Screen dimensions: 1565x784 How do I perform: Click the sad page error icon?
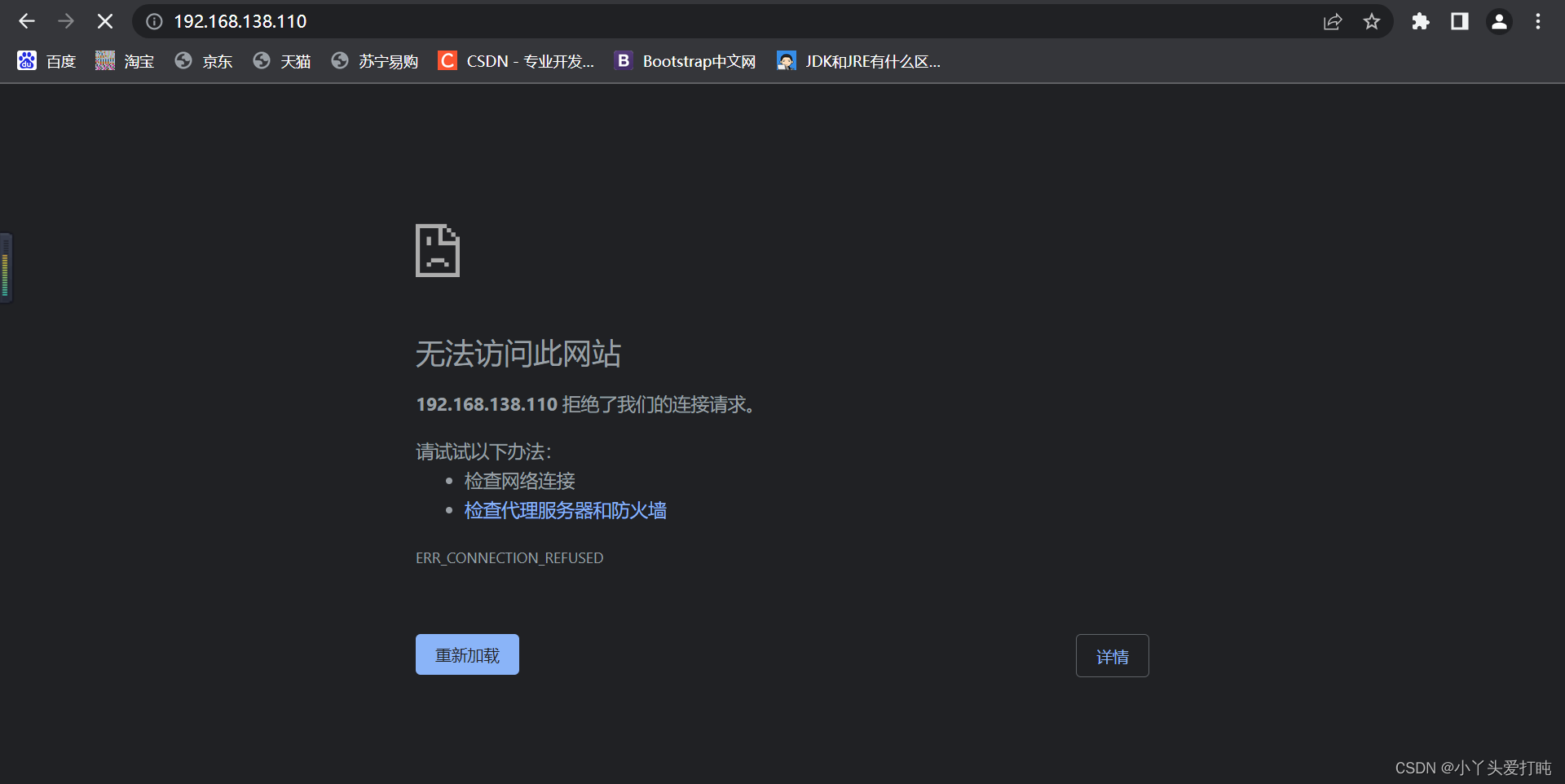[438, 250]
